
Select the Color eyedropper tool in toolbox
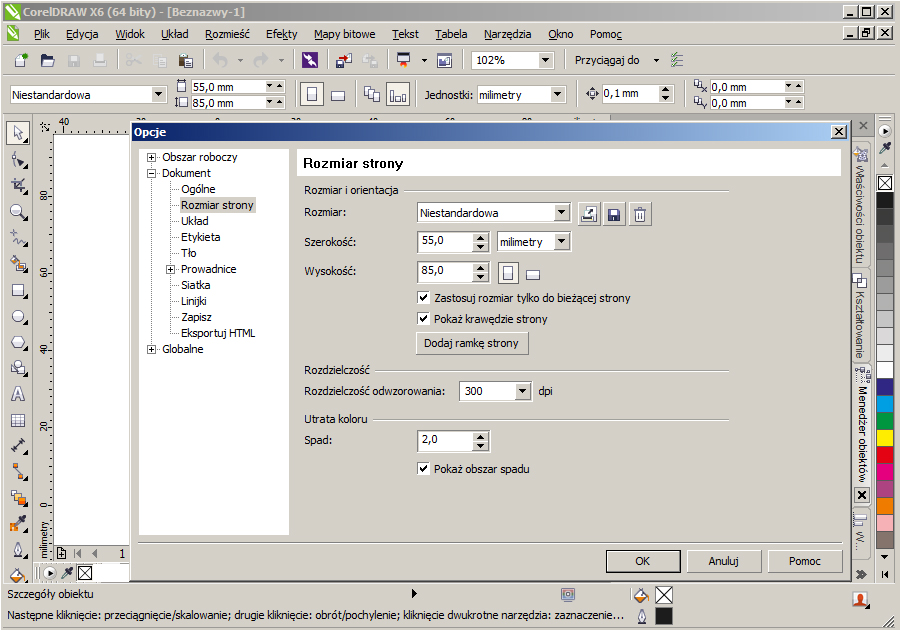(18, 523)
